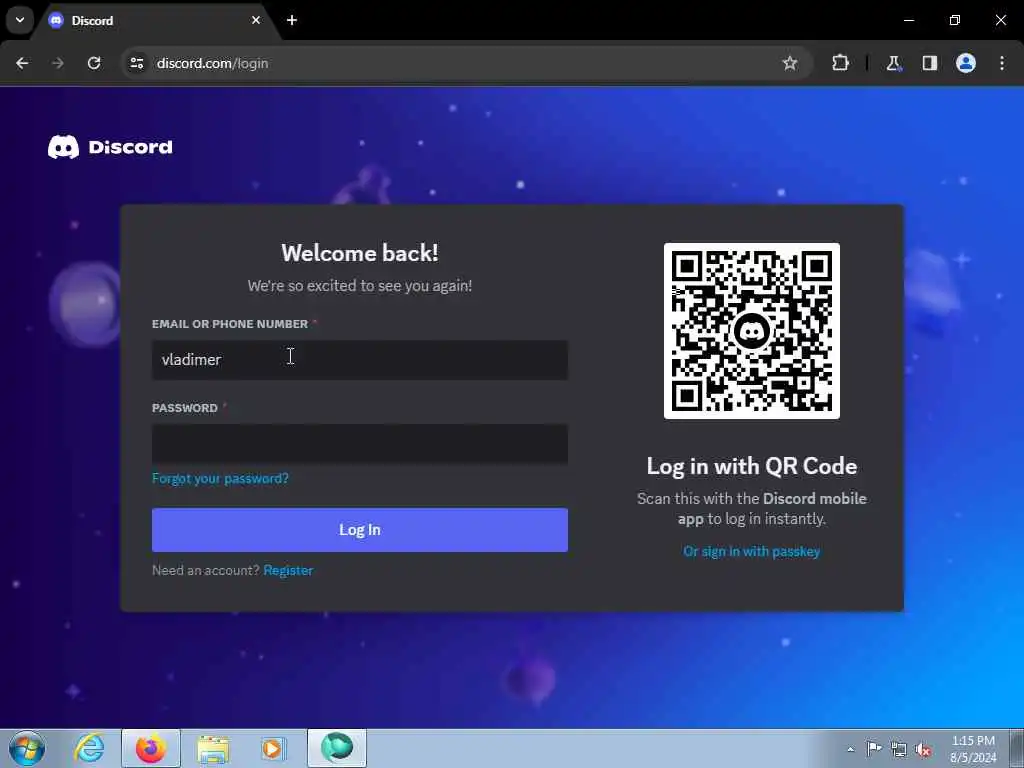Open the Extensions puzzle icon
The height and width of the screenshot is (768, 1024).
[x=840, y=63]
